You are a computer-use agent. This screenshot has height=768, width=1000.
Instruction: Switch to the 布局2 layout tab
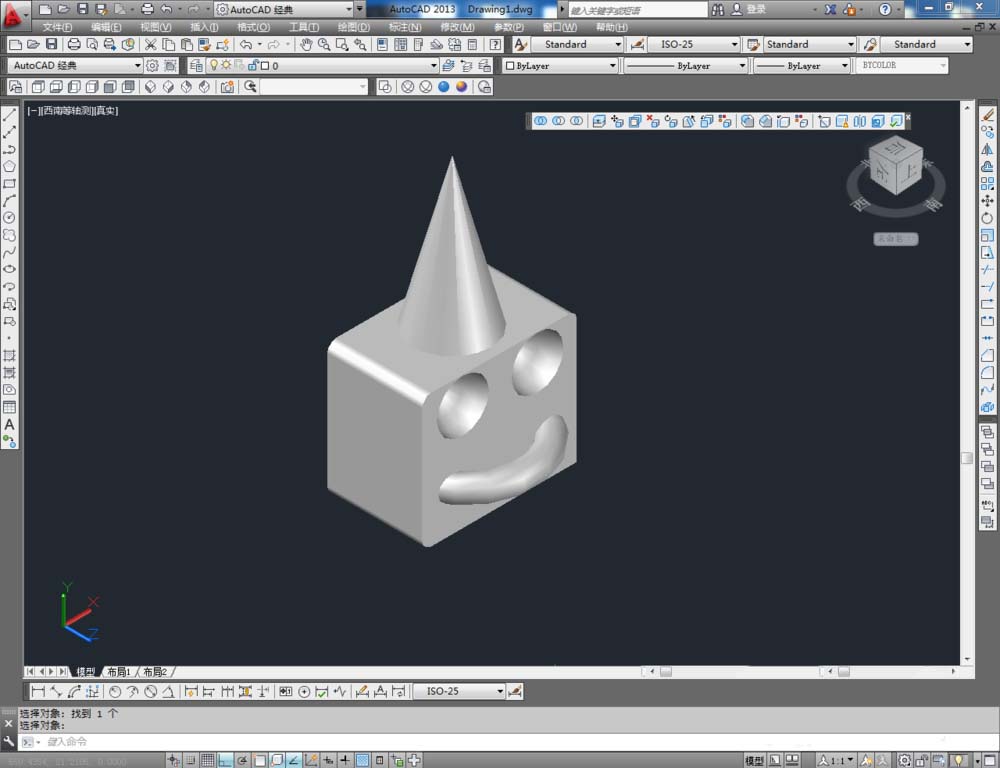tap(155, 672)
